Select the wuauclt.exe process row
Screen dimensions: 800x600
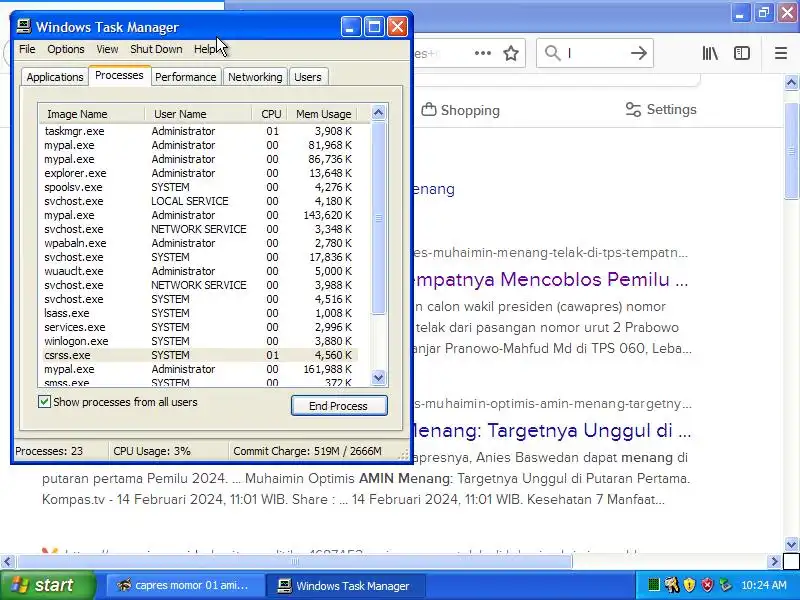[199, 271]
